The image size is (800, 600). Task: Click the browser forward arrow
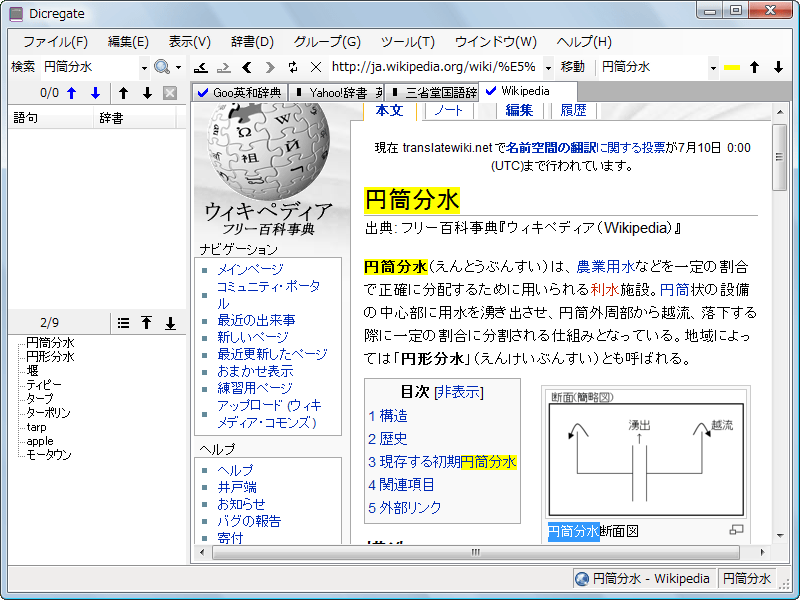[x=270, y=67]
